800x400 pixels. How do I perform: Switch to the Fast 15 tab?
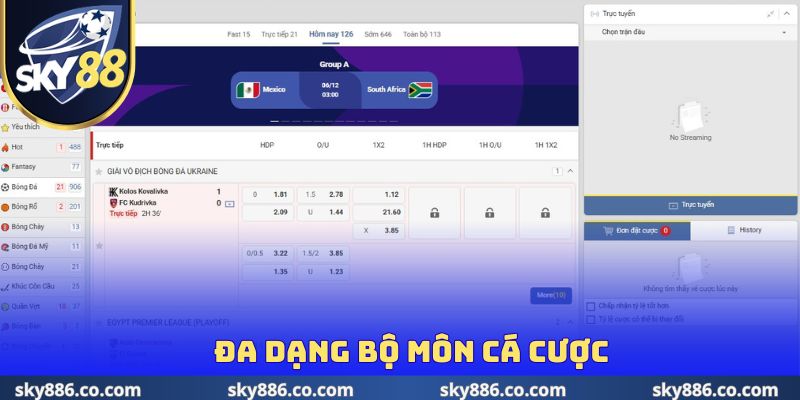[x=239, y=34]
